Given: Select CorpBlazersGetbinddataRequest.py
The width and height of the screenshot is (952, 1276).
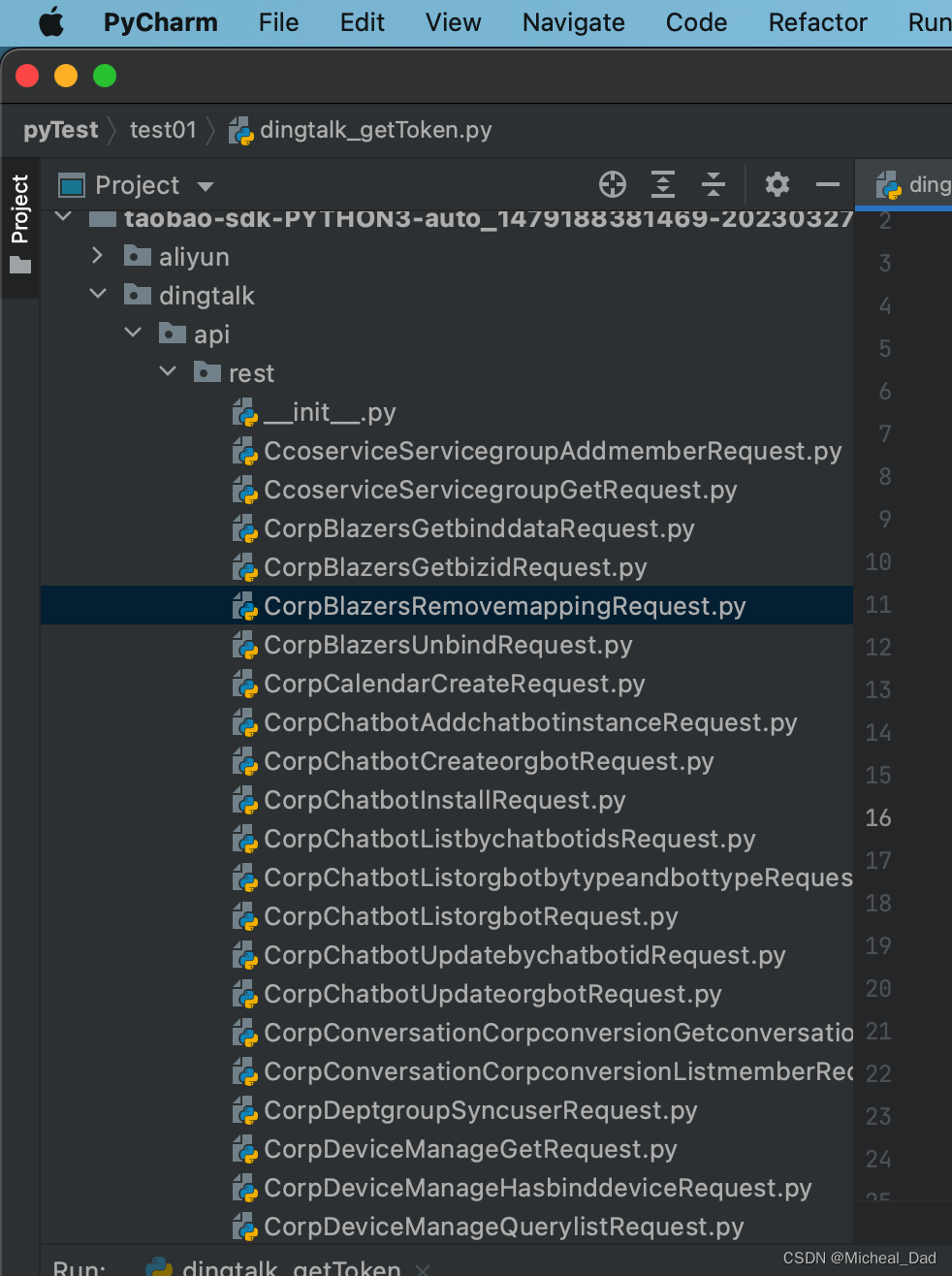Looking at the screenshot, I should pyautogui.click(x=479, y=528).
